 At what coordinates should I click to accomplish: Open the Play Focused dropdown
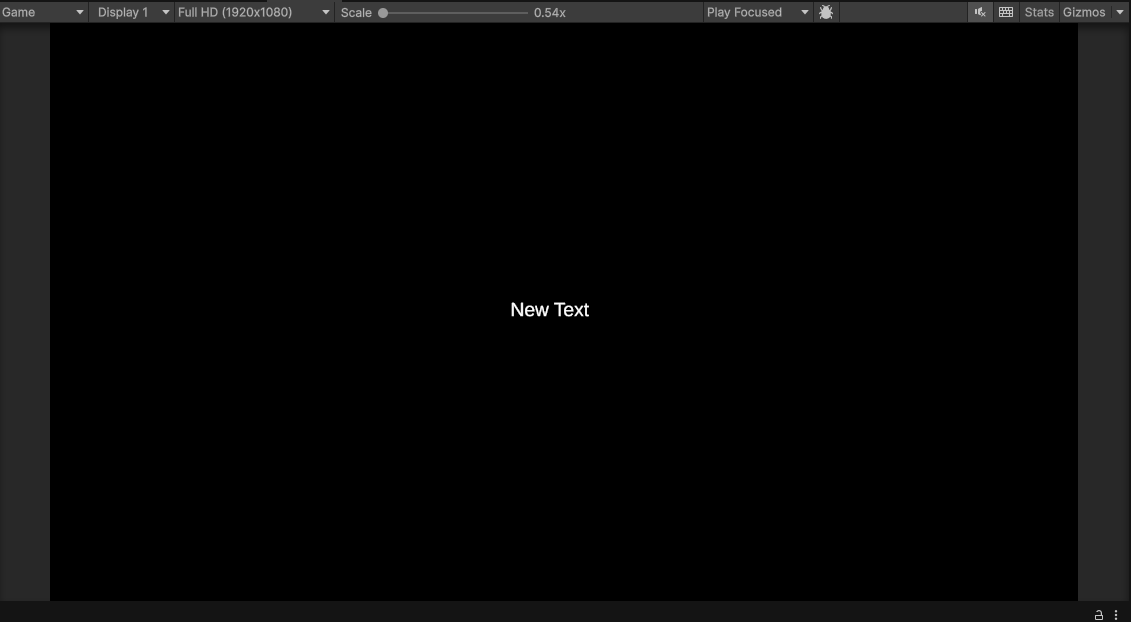tap(757, 12)
